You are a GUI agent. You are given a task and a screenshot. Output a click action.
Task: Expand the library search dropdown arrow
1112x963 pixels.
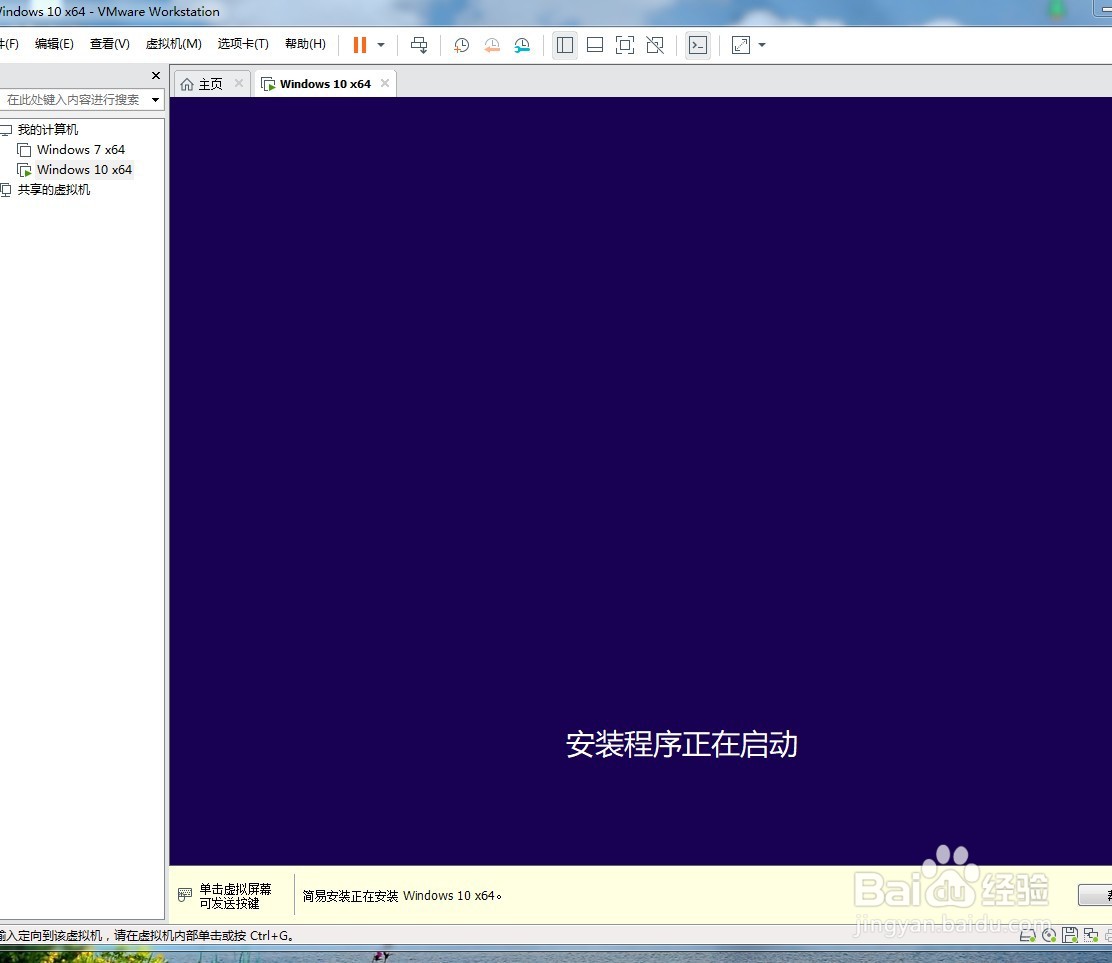click(x=155, y=100)
